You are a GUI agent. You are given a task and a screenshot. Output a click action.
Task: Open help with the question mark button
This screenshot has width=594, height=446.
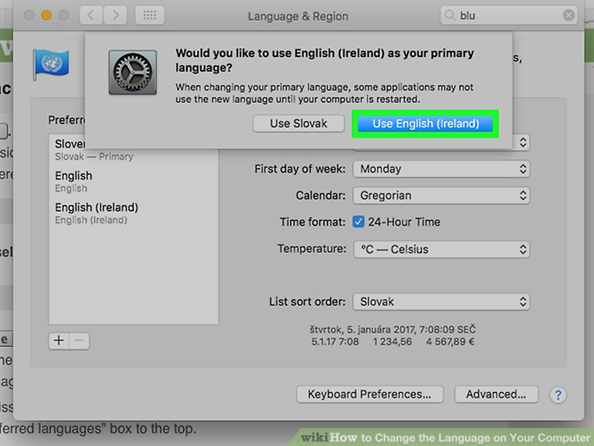coord(558,395)
